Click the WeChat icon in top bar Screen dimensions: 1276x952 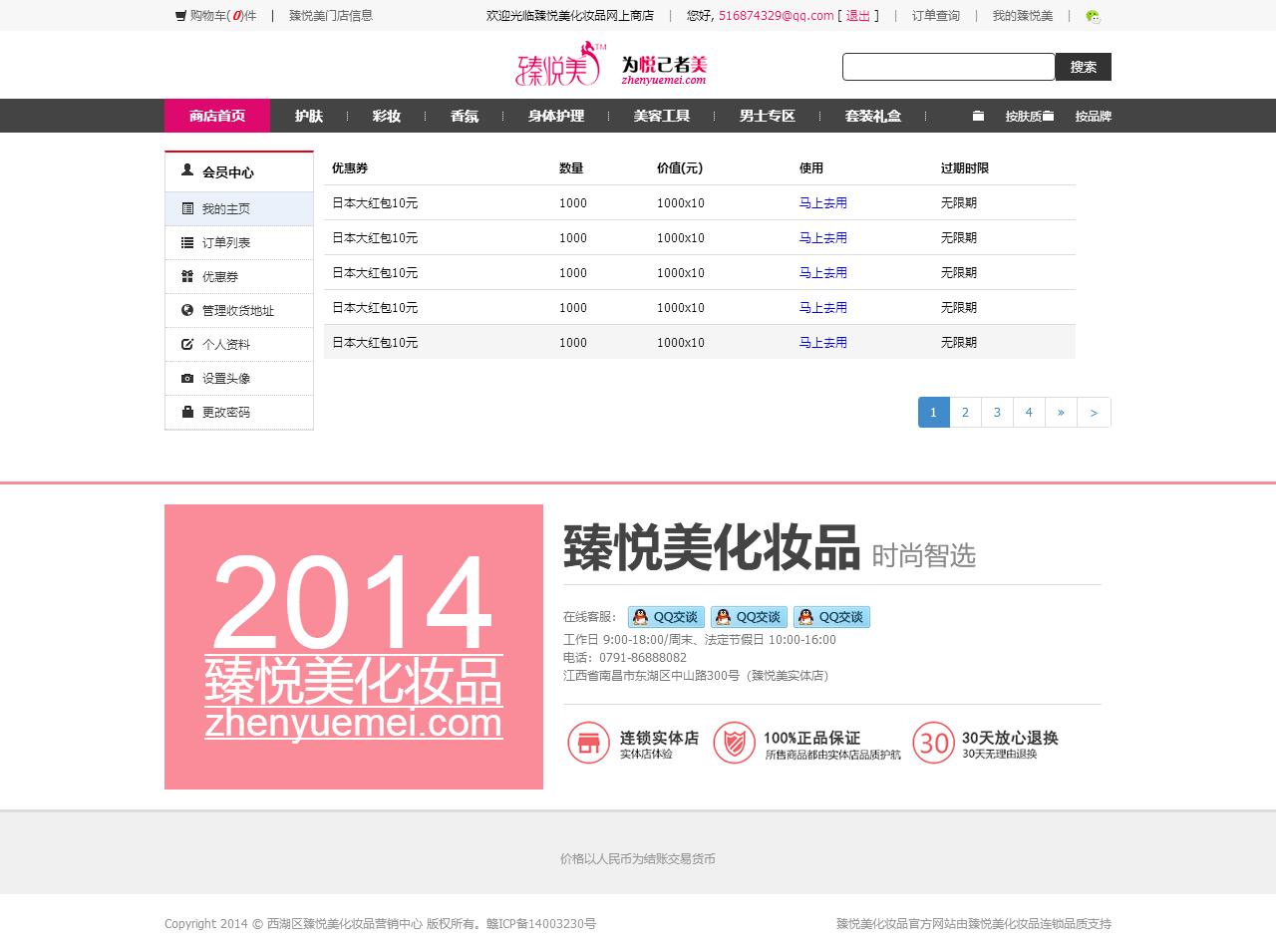coord(1093,16)
